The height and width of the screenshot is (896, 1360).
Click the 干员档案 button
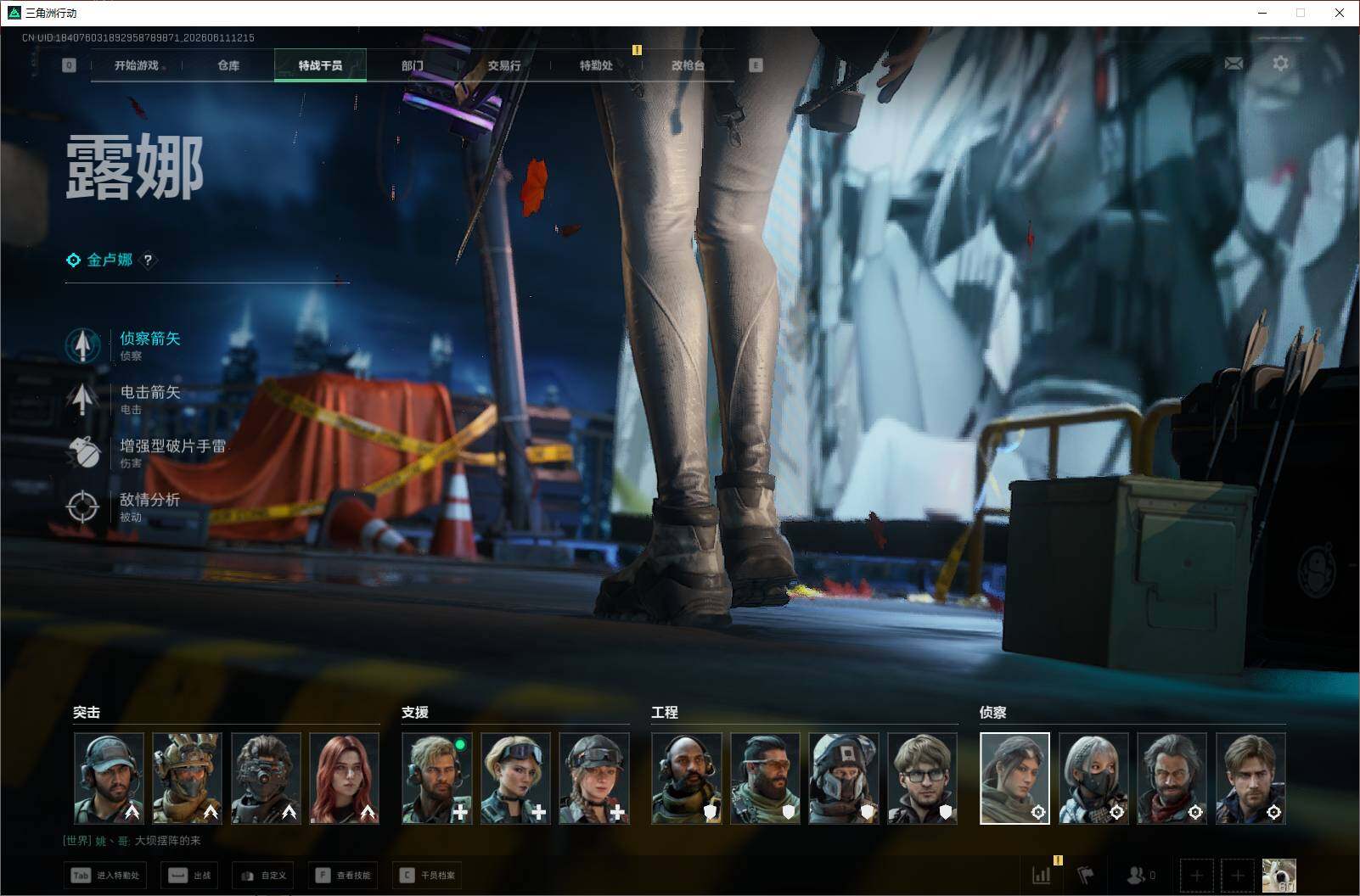428,876
